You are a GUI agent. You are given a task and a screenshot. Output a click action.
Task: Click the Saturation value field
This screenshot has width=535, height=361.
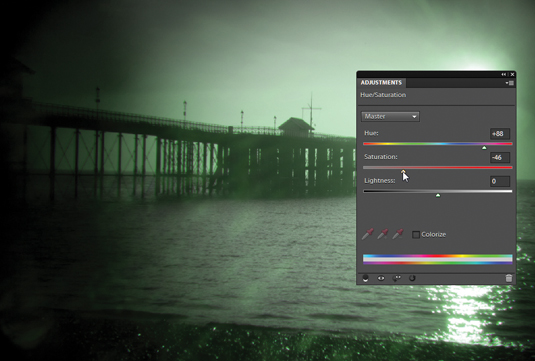pos(500,157)
